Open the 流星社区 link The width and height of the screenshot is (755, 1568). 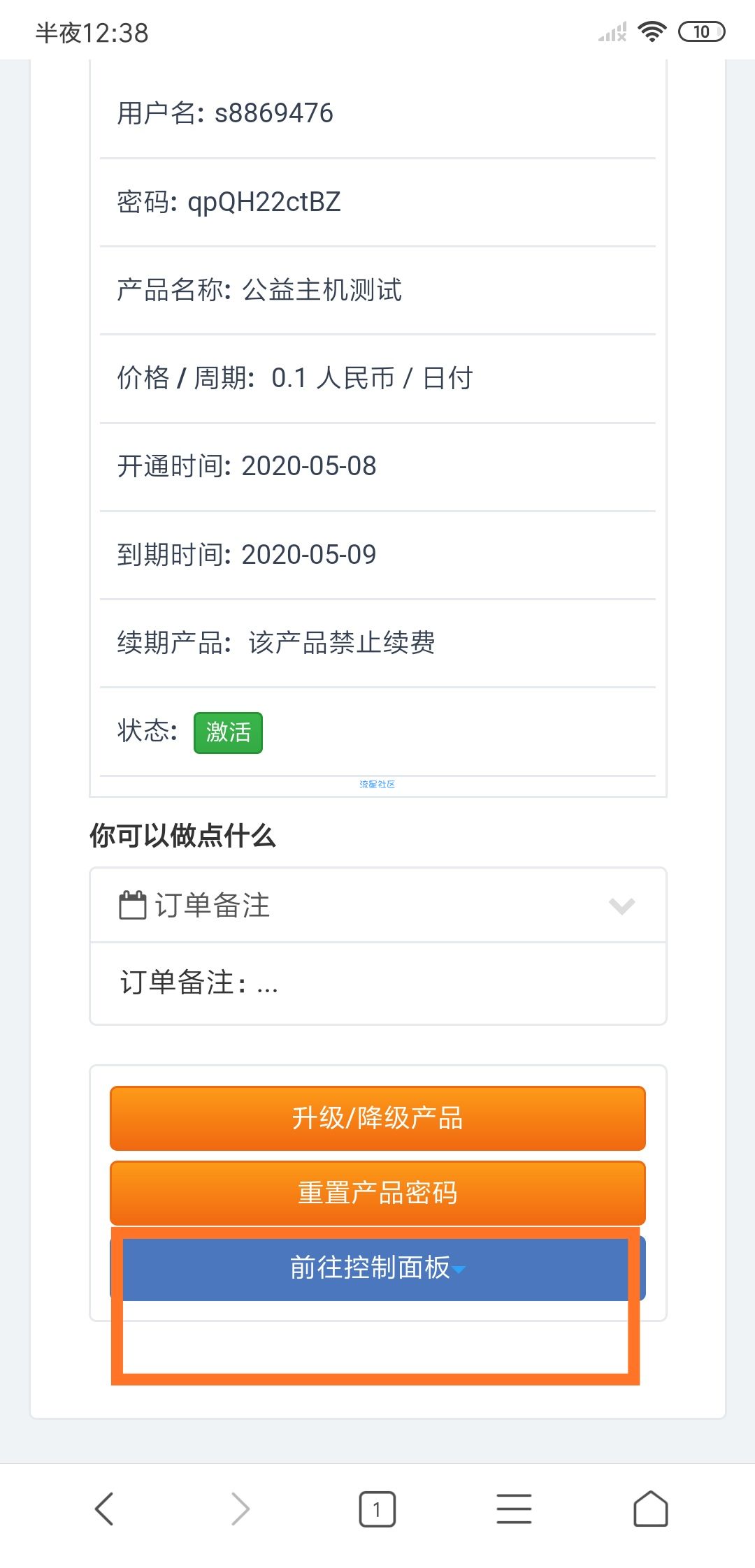(x=377, y=784)
